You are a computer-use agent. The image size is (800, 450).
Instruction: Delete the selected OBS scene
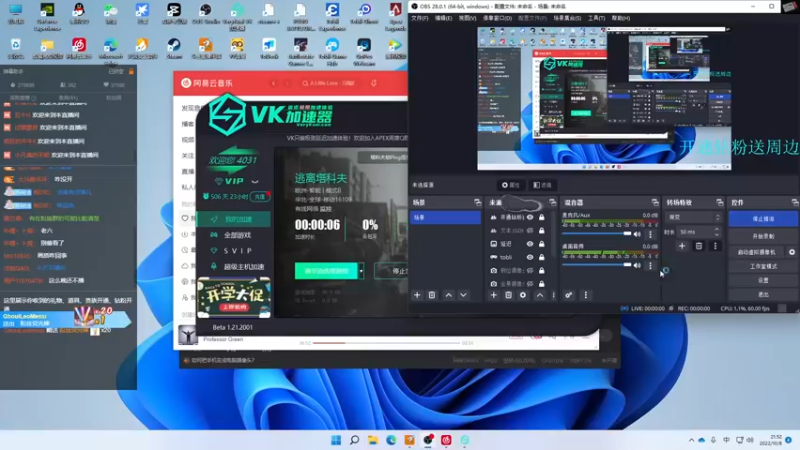pos(432,295)
